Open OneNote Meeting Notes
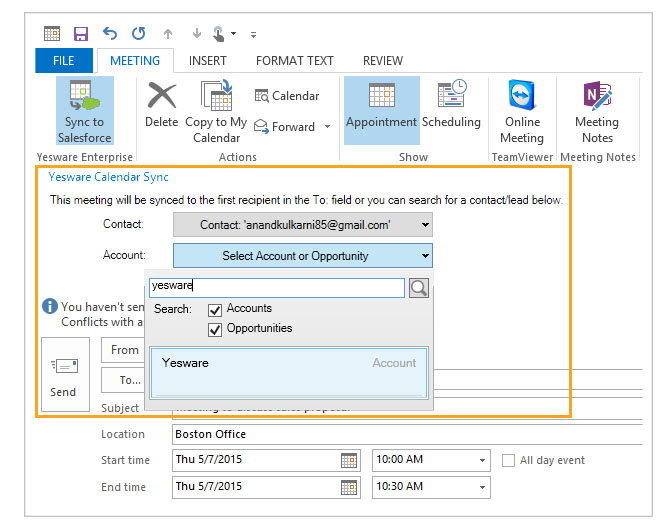 click(597, 112)
